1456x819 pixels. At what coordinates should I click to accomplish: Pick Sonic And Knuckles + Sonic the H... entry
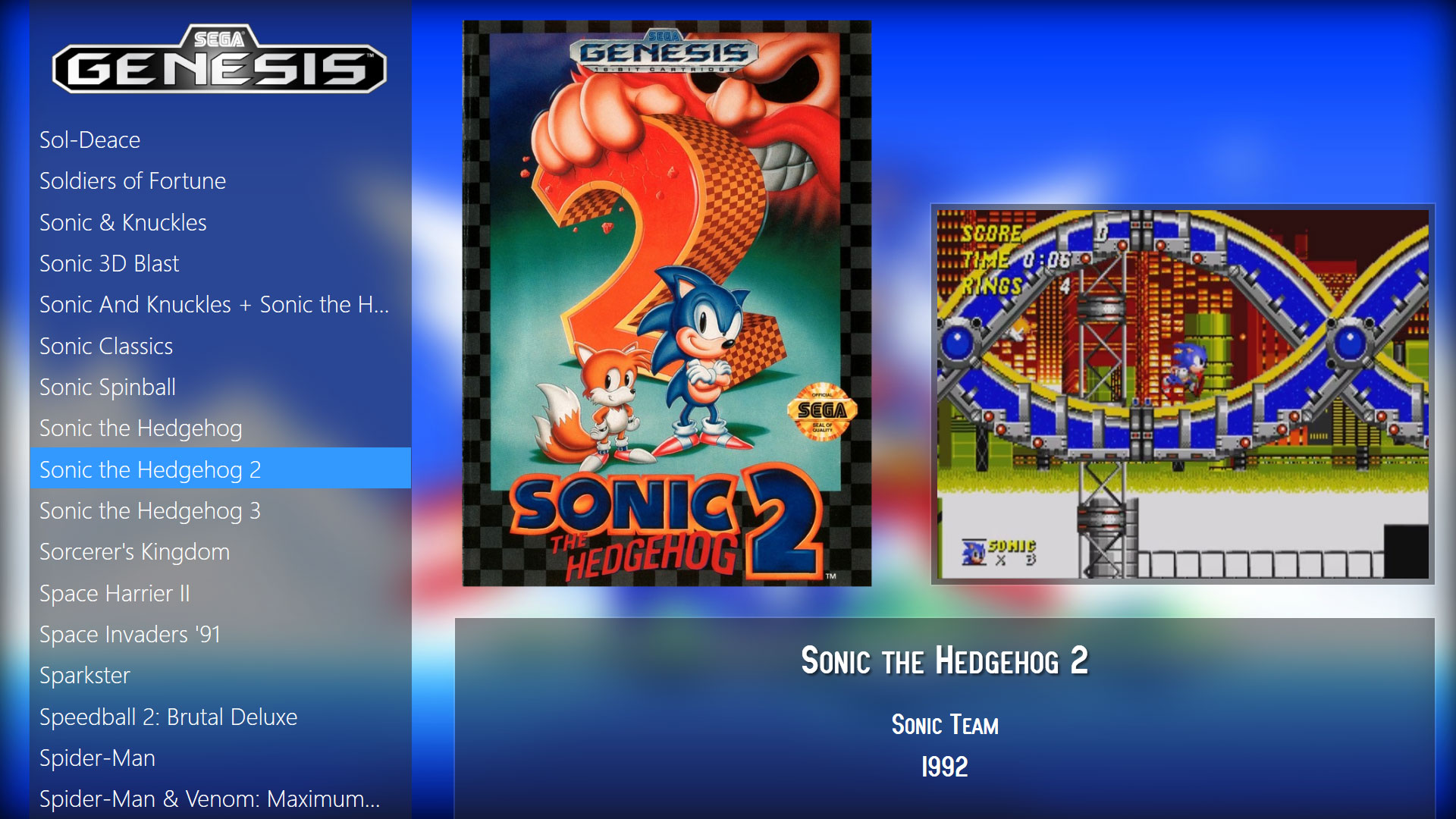(220, 304)
